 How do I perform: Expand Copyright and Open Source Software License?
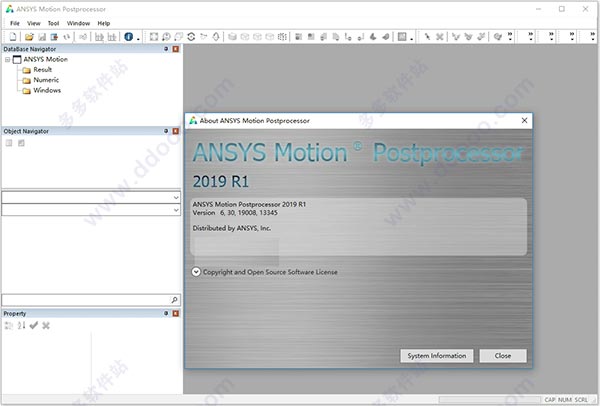click(x=196, y=272)
